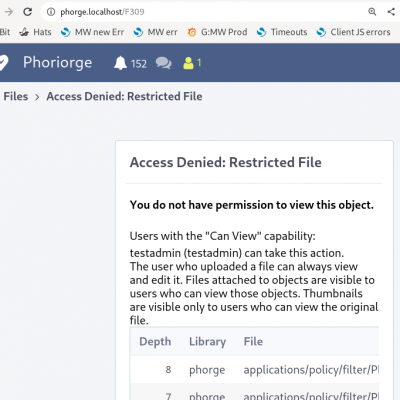Reload the page with the refresh icon
Viewport: 400px width, 400px height.
point(28,12)
